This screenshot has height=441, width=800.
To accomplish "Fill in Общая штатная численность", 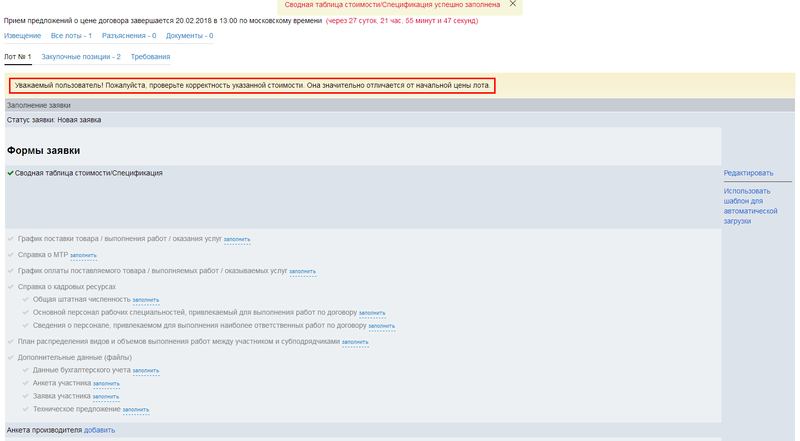I will click(x=145, y=300).
